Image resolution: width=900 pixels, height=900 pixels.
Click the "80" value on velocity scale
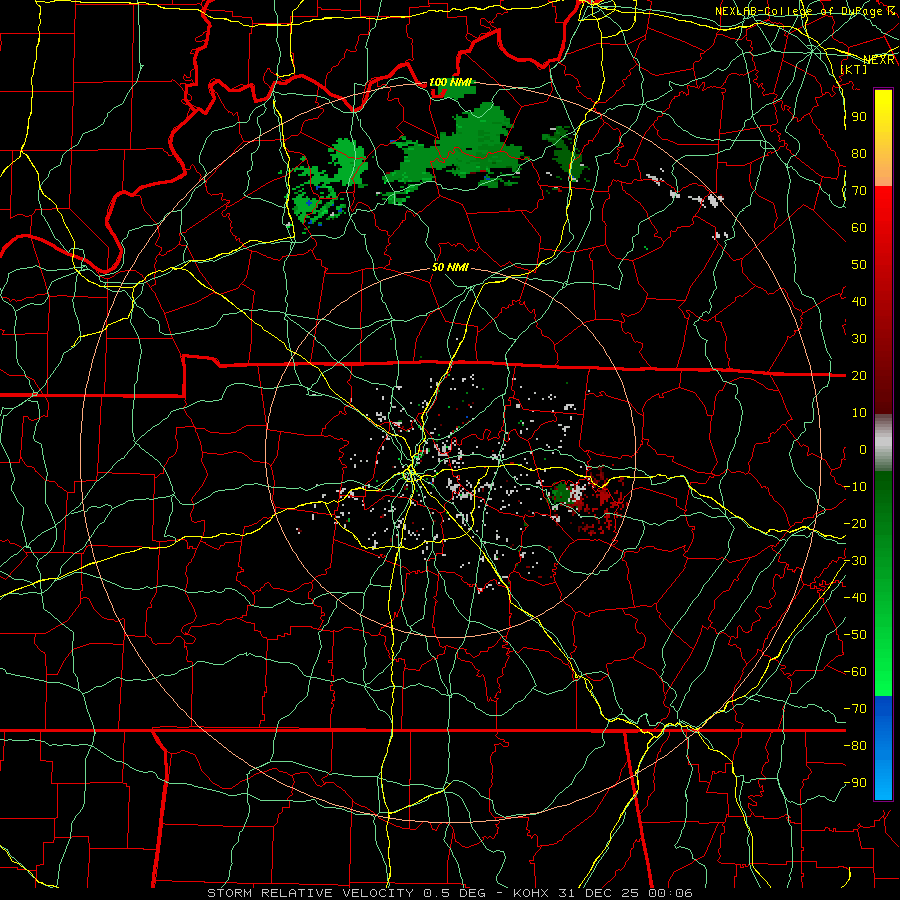pyautogui.click(x=859, y=153)
